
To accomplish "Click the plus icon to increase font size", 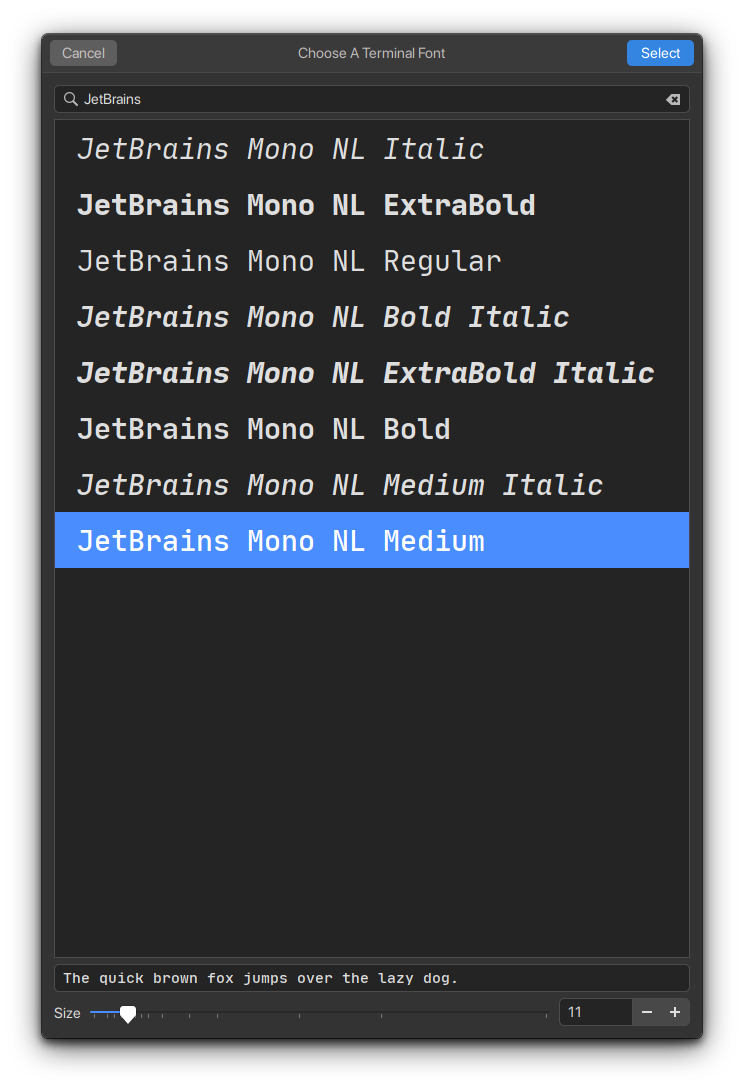I will (x=675, y=1012).
